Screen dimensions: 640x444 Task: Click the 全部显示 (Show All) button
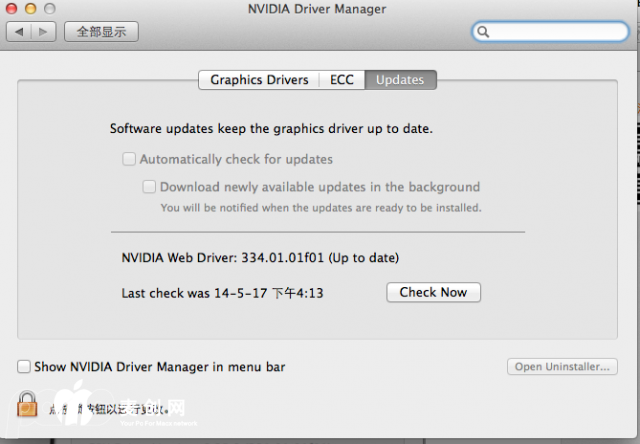point(101,32)
